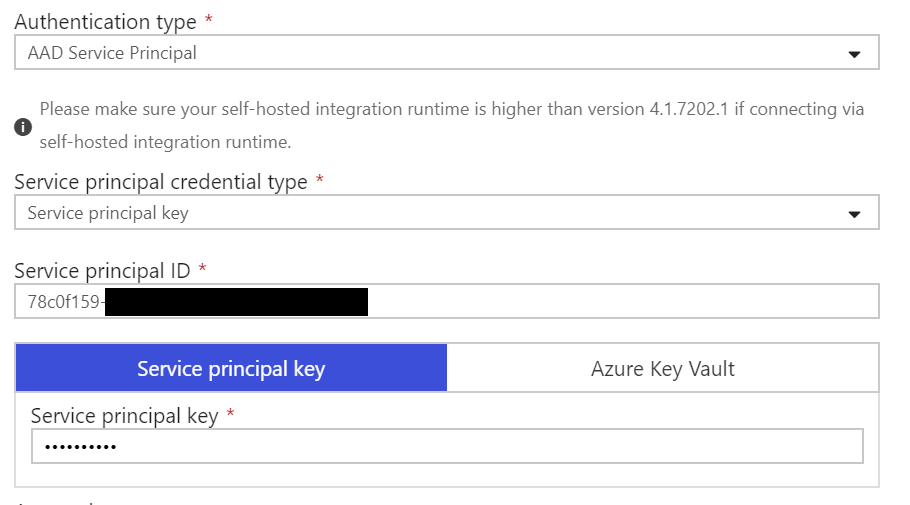
Task: Expand Service principal credential type dropdown arrow
Action: click(854, 214)
